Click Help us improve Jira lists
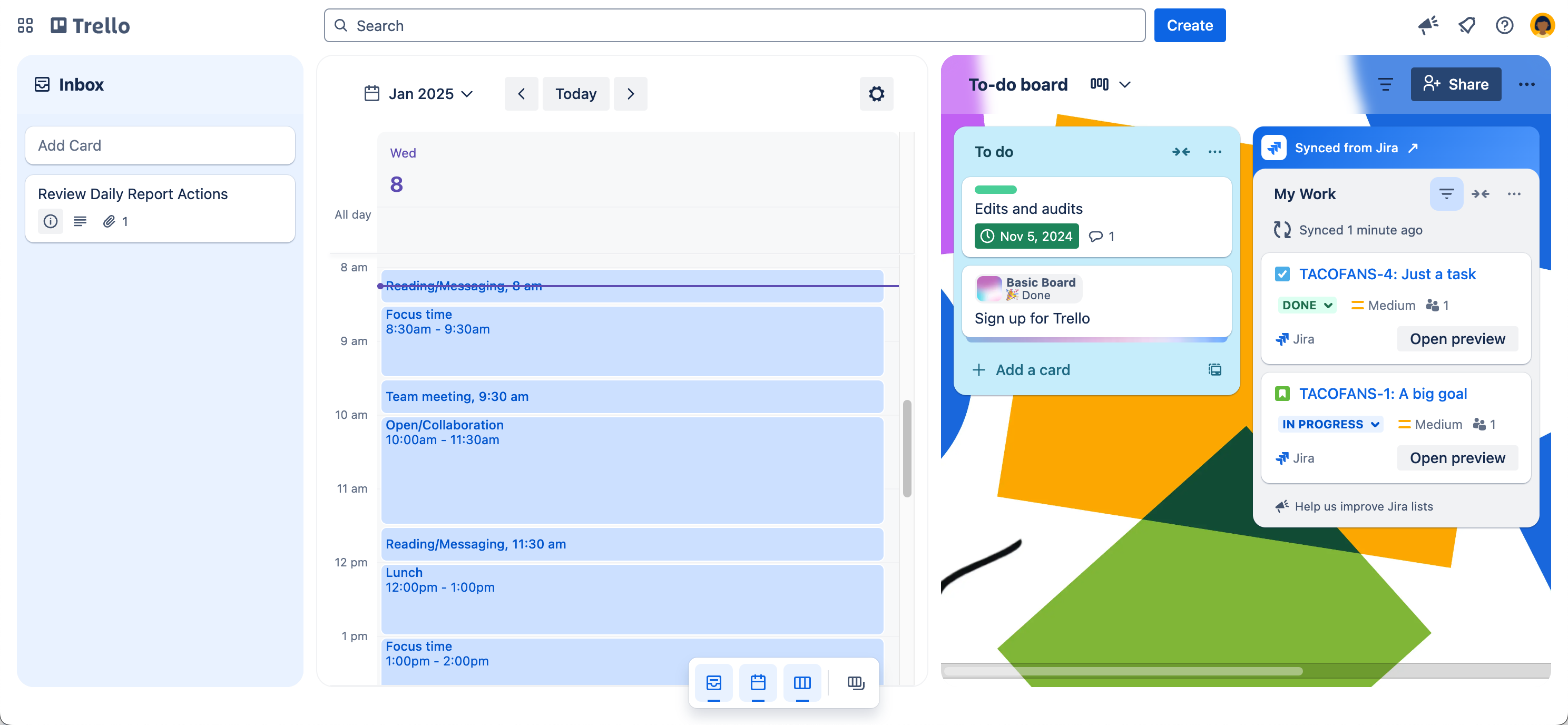 (1364, 506)
